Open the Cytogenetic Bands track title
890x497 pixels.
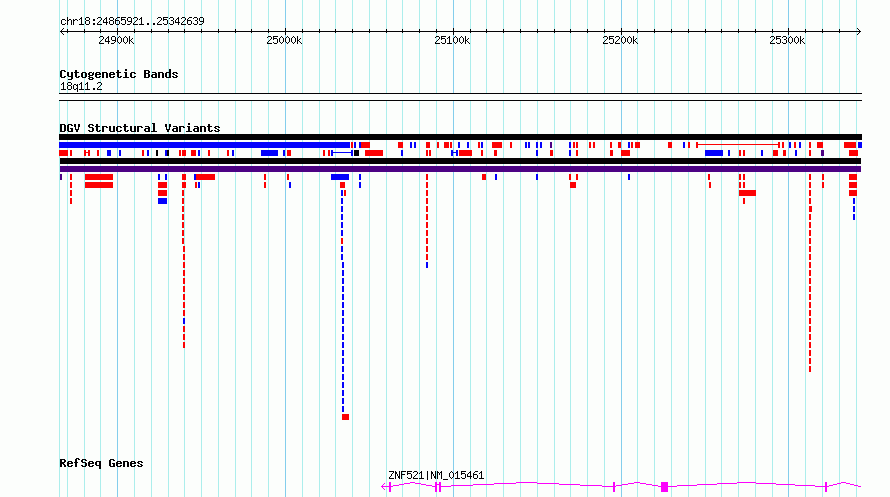coord(119,74)
